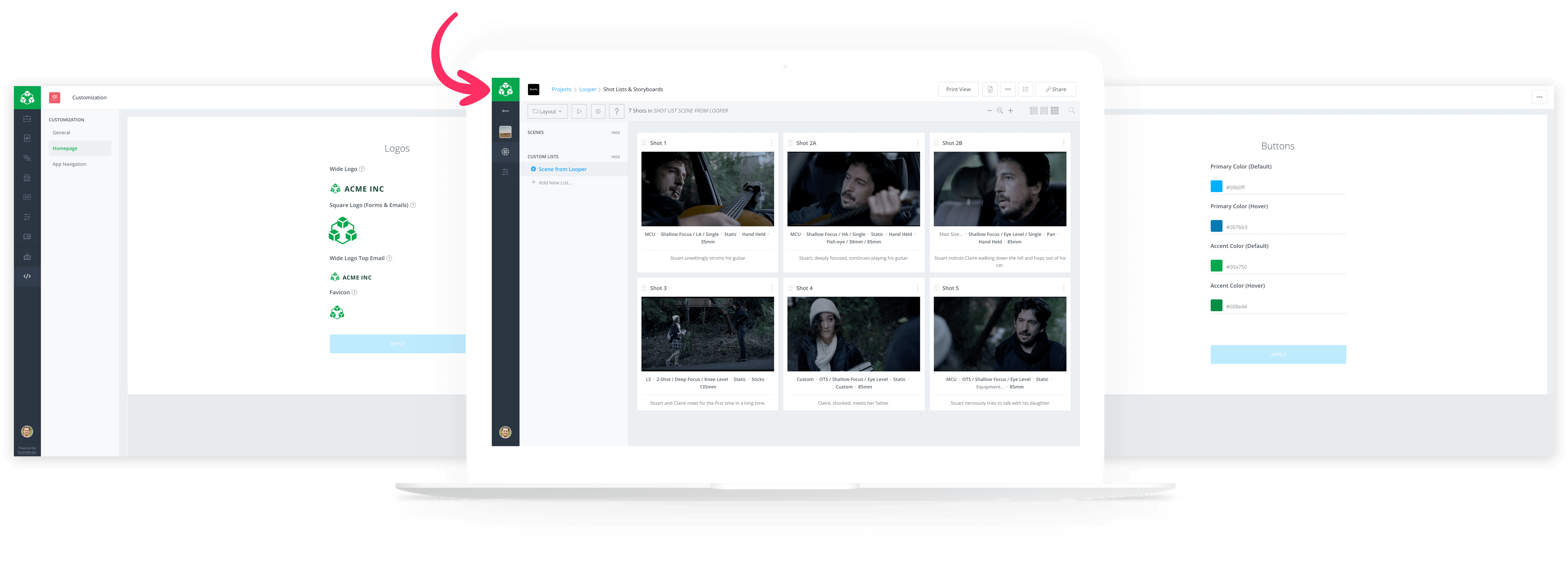Open shot list settings gear icon
The image size is (1568, 585).
coord(598,111)
